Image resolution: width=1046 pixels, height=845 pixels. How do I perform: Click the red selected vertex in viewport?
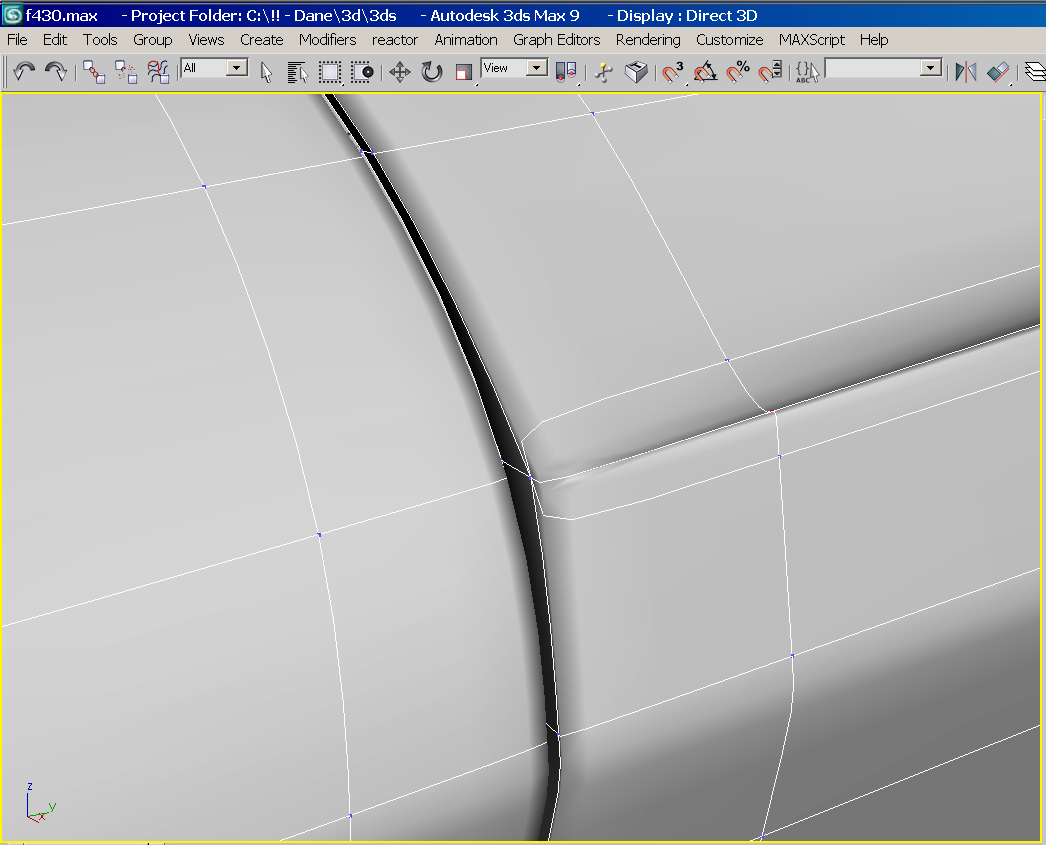tap(771, 411)
